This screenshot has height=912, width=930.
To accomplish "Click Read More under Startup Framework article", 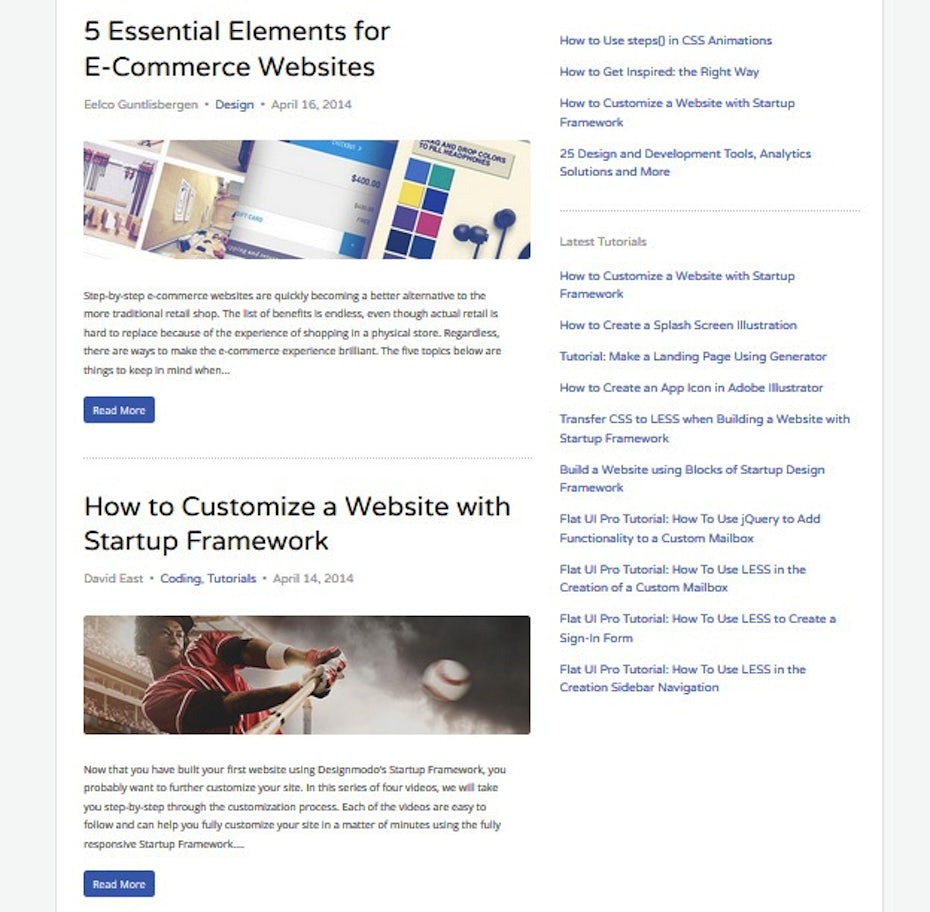I will [x=119, y=884].
